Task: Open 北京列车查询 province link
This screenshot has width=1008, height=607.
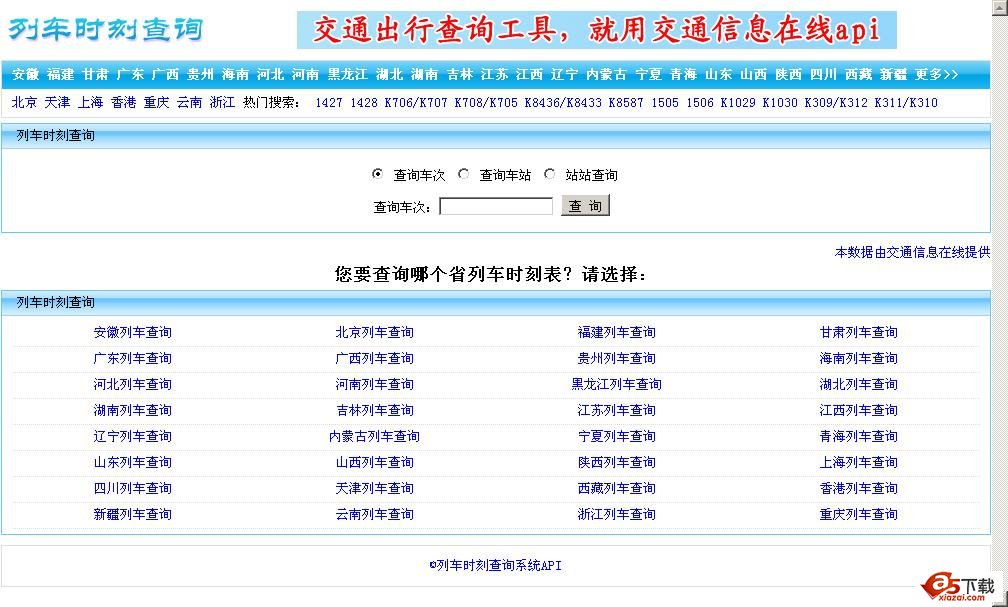Action: pos(374,332)
